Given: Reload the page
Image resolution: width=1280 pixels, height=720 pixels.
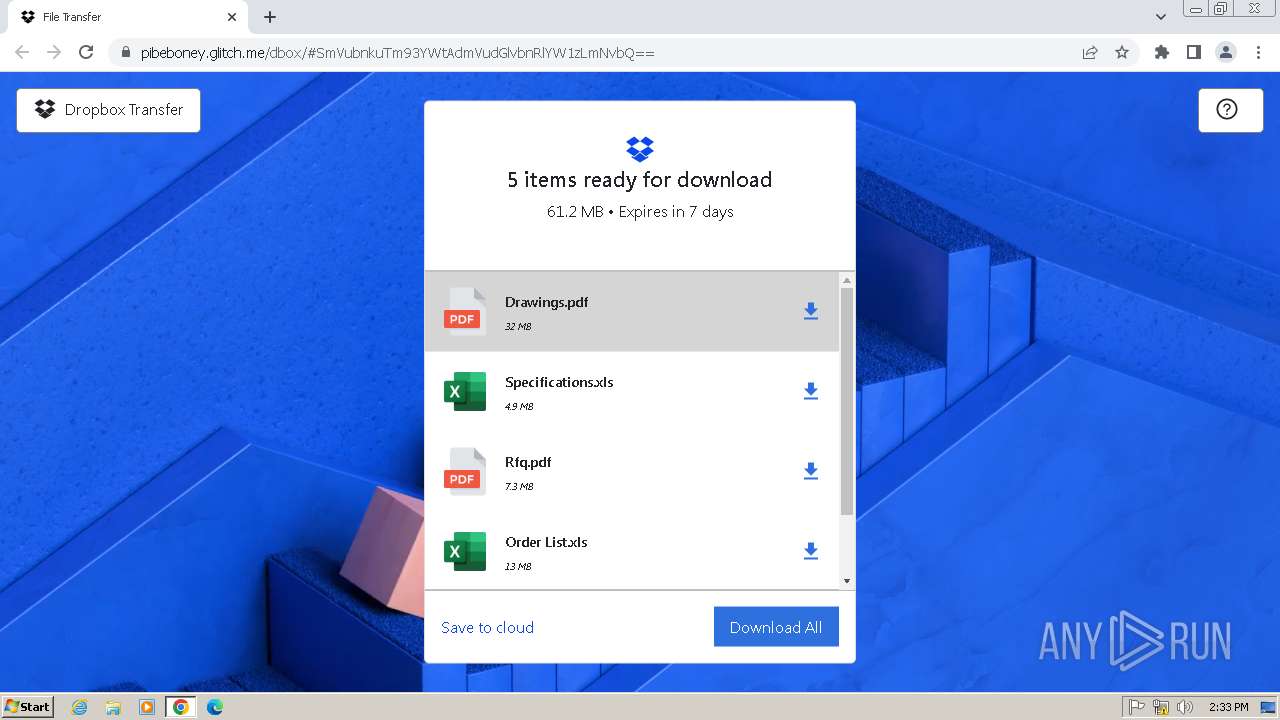Looking at the screenshot, I should tap(86, 52).
